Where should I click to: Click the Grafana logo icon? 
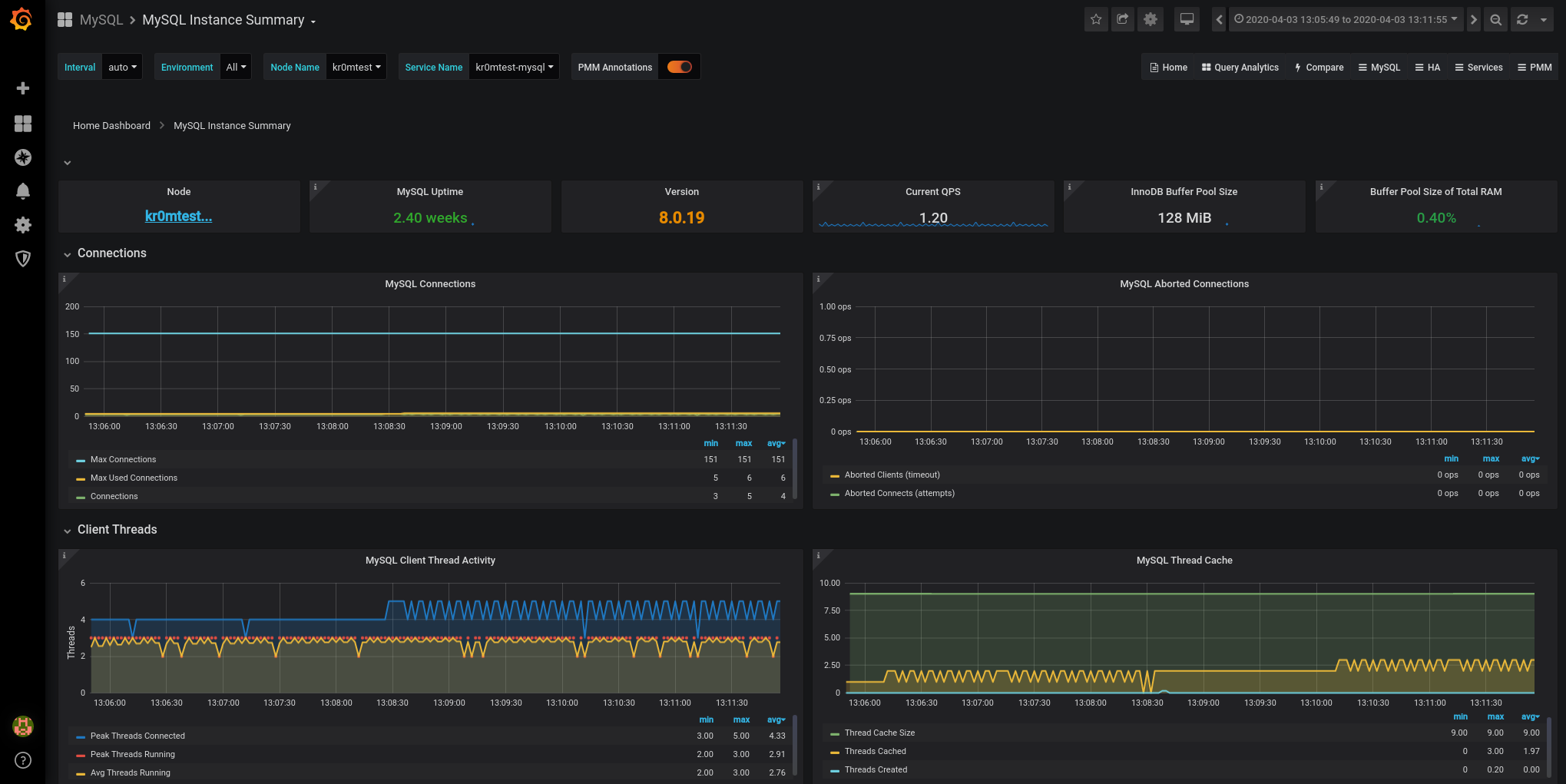point(22,19)
